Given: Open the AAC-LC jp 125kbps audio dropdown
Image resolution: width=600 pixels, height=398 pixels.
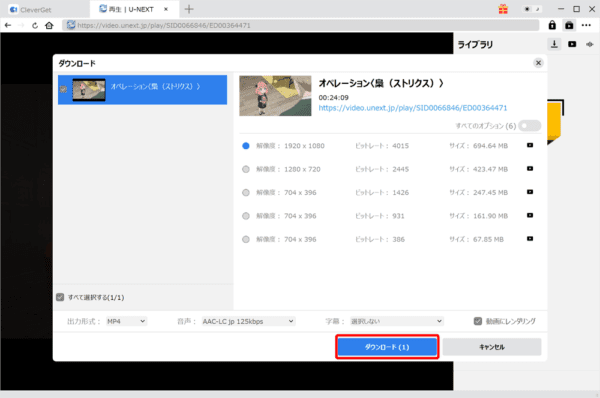Looking at the screenshot, I should (x=248, y=321).
